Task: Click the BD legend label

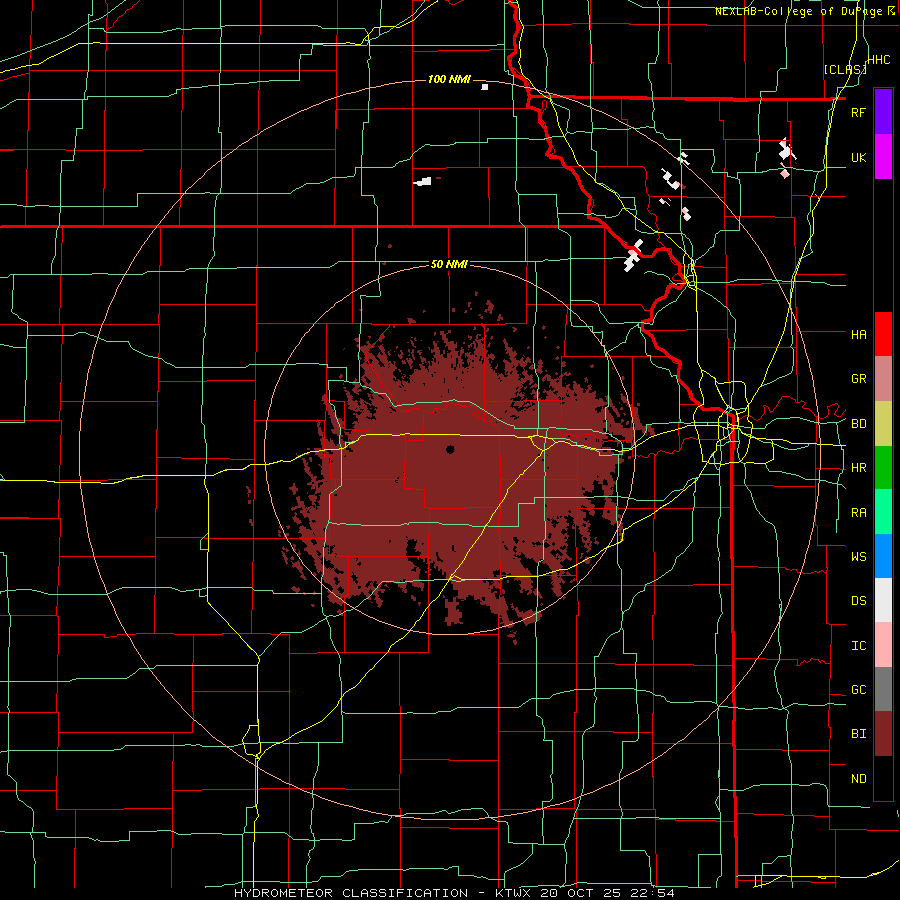Action: pos(858,424)
